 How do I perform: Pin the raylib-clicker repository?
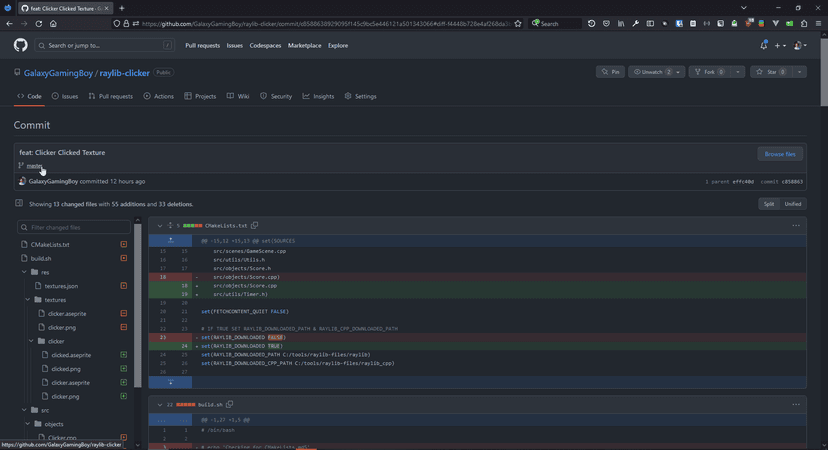point(610,72)
